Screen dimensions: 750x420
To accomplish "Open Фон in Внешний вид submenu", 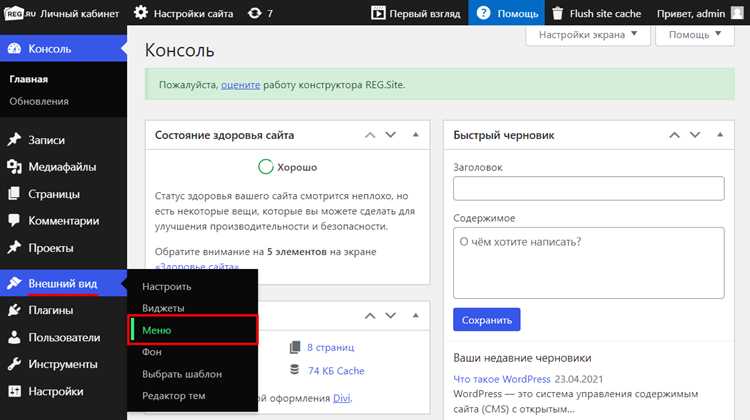I will [152, 352].
